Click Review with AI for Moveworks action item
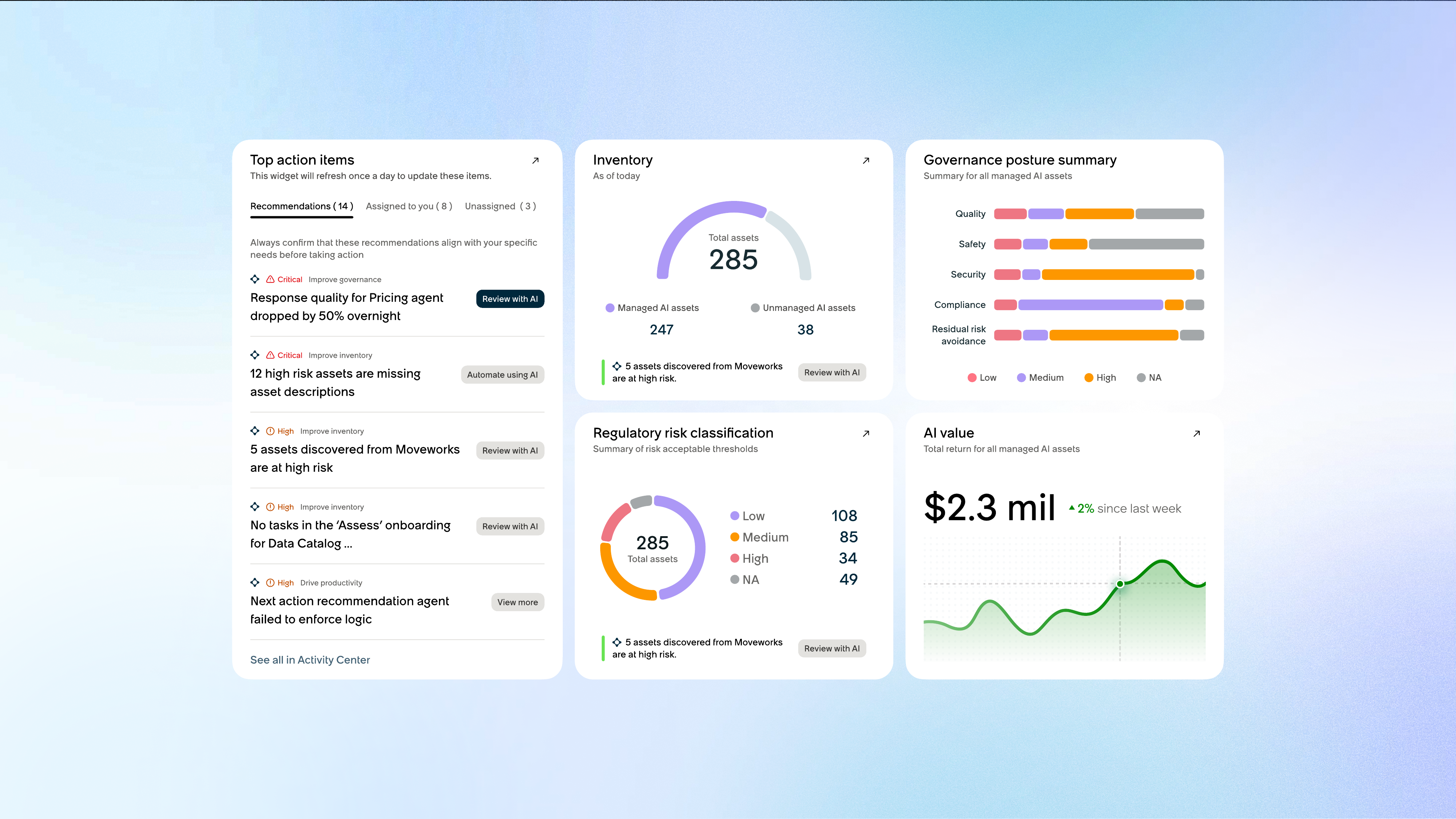The height and width of the screenshot is (819, 1456). tap(510, 451)
